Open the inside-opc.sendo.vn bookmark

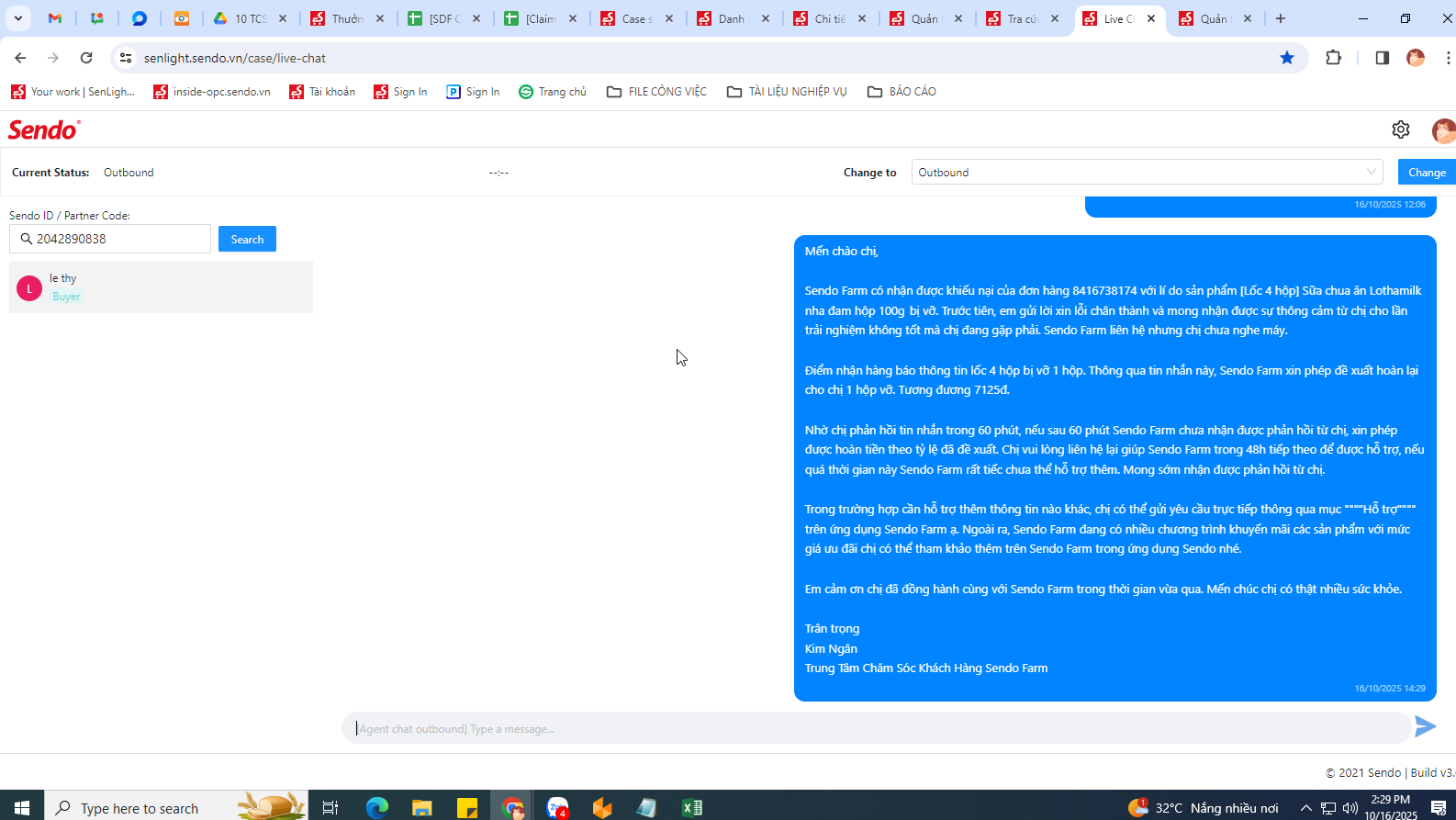click(x=212, y=92)
